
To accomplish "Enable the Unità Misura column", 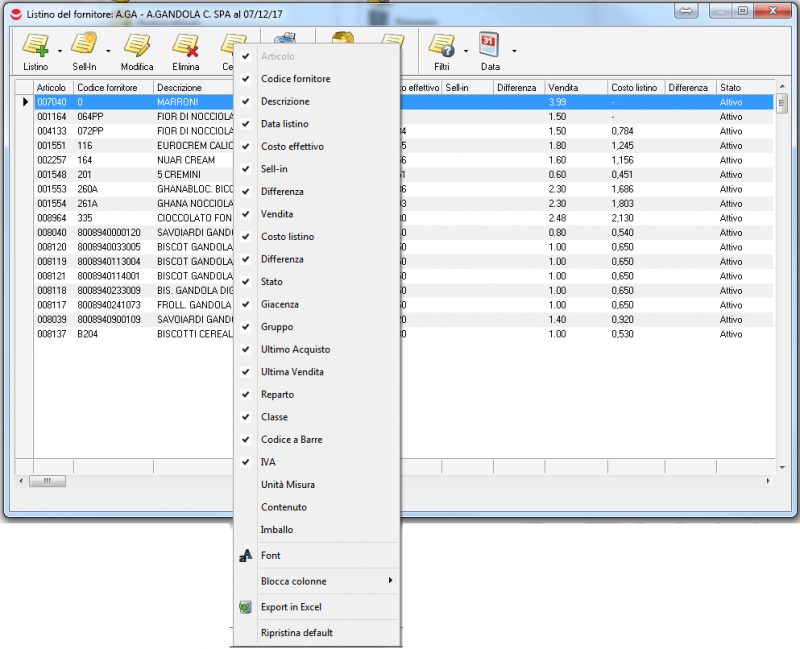I will tap(288, 485).
